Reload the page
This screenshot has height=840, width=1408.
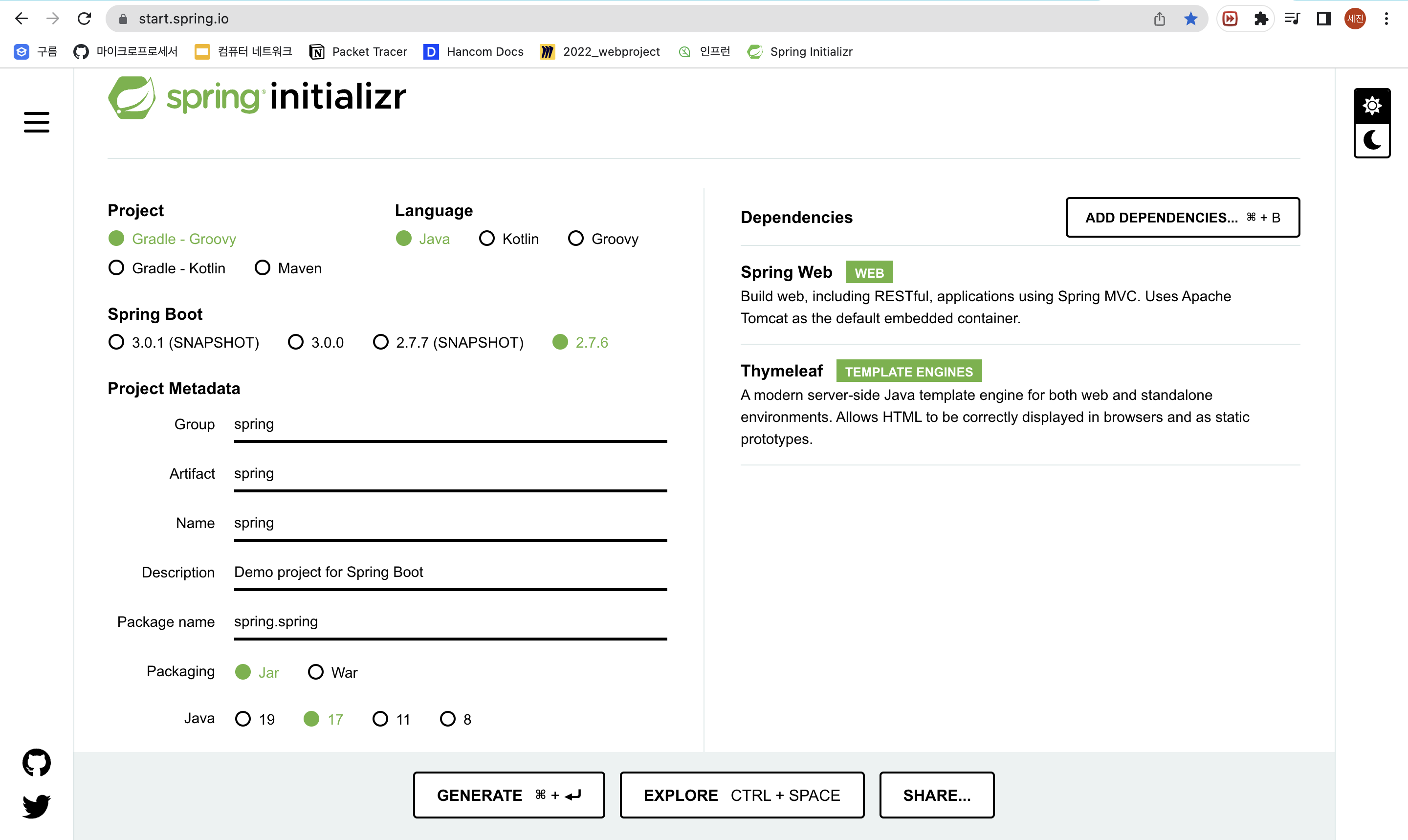(x=84, y=19)
